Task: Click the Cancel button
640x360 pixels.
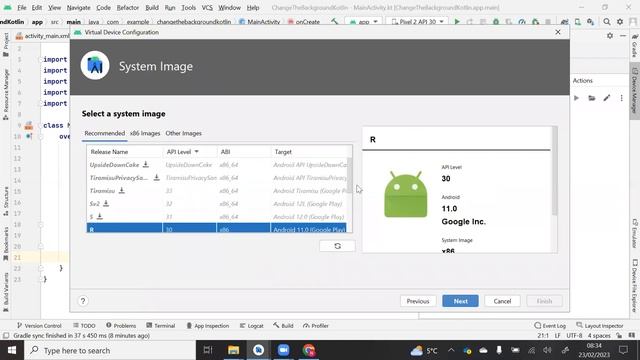Action: point(502,301)
